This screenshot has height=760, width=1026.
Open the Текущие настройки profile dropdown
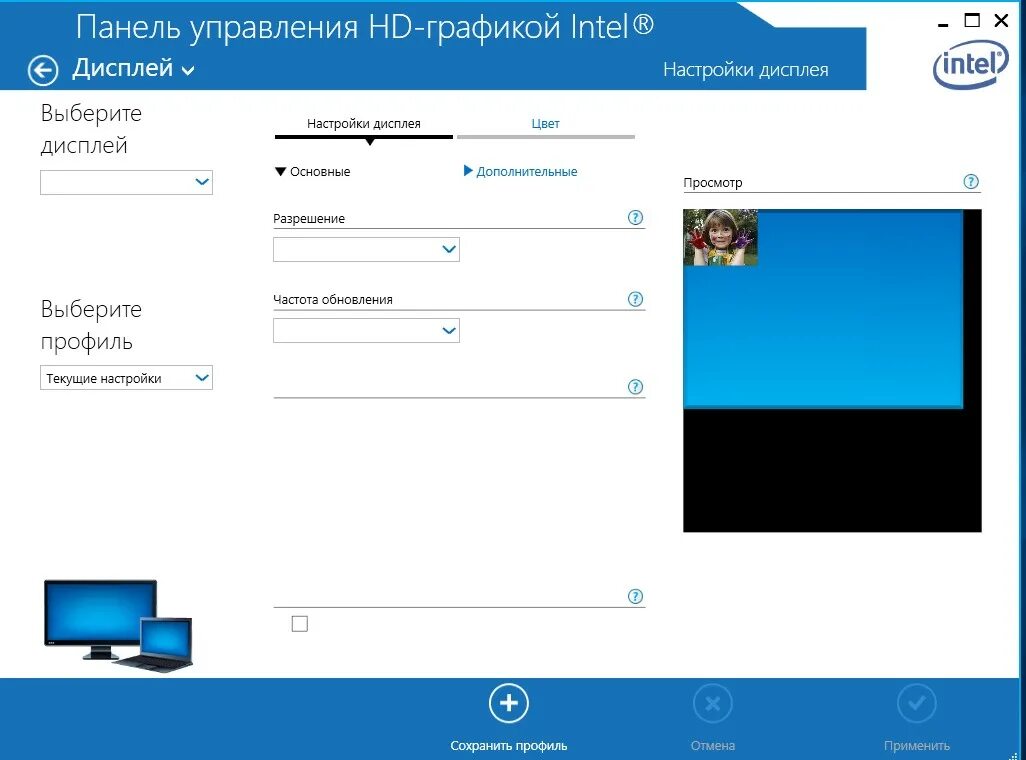(126, 378)
